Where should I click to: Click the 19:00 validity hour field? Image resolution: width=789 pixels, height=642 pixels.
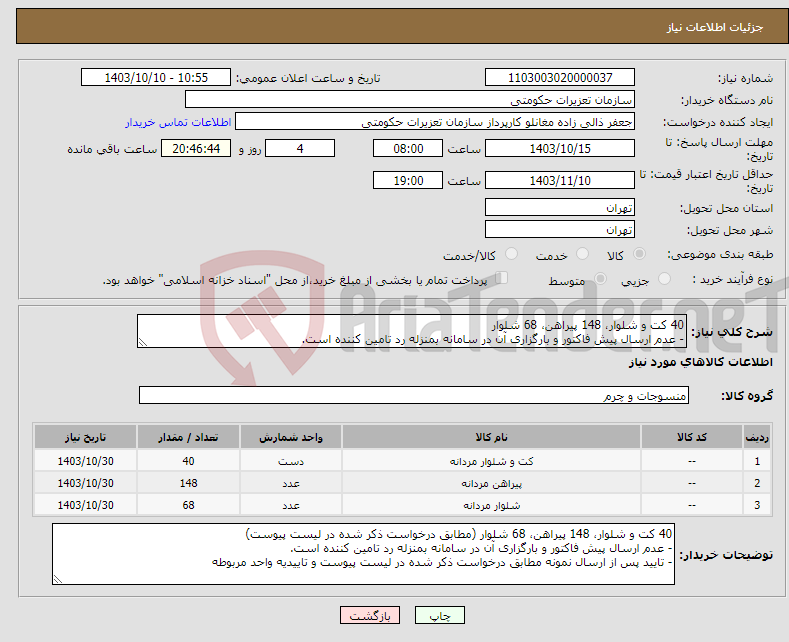point(408,180)
